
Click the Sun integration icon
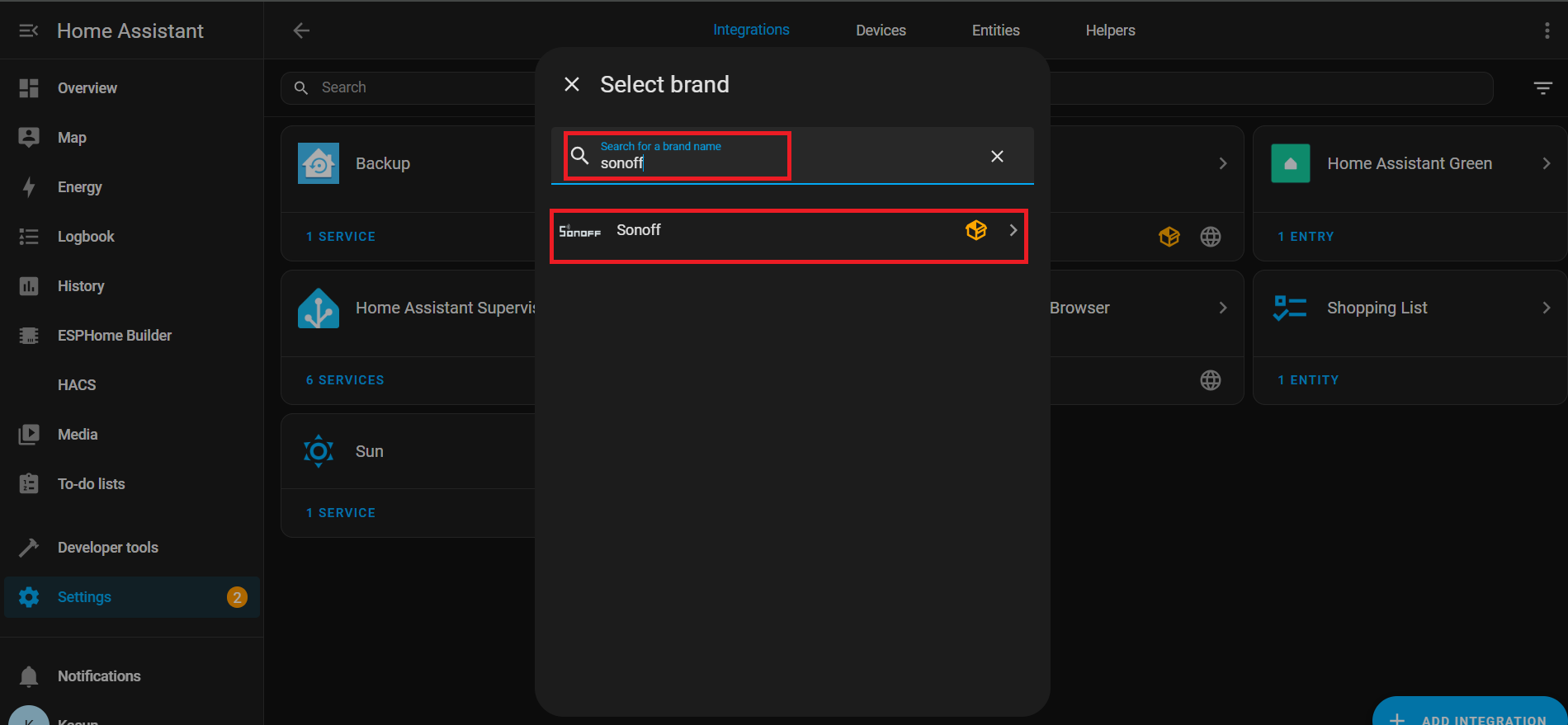(319, 451)
